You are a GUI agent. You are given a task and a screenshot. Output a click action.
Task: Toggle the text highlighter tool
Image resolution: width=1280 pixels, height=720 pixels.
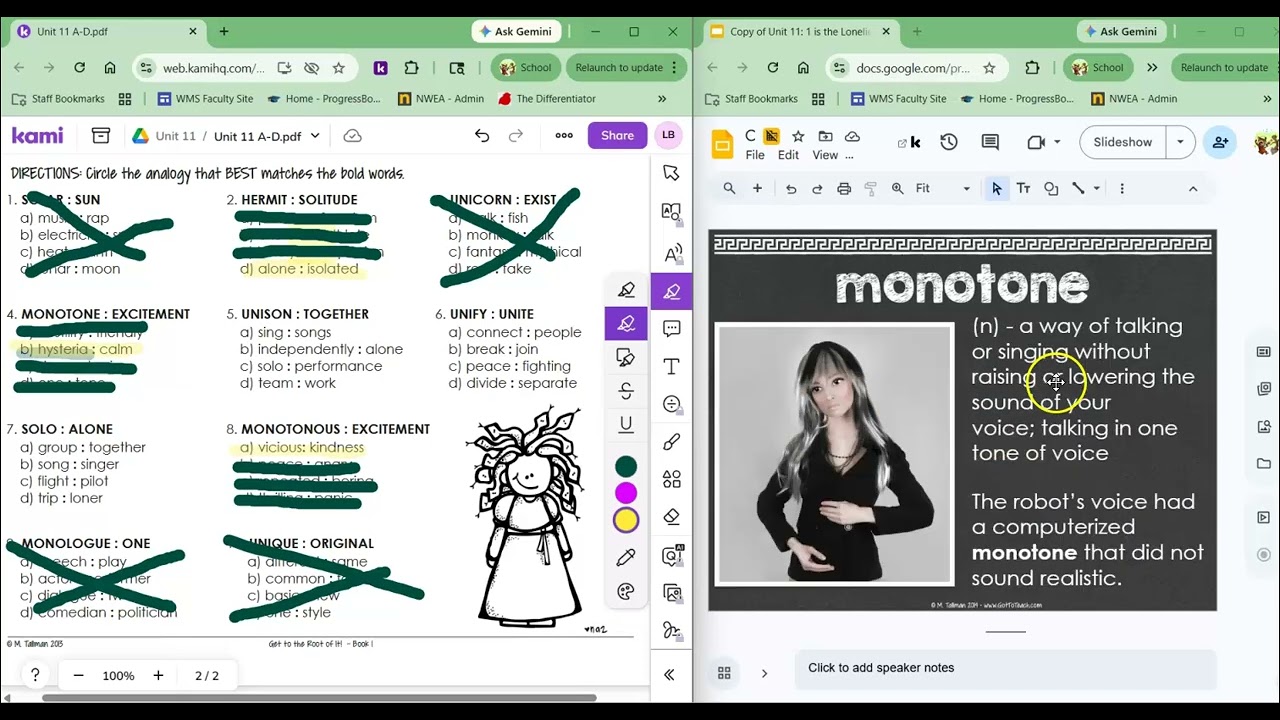[626, 324]
